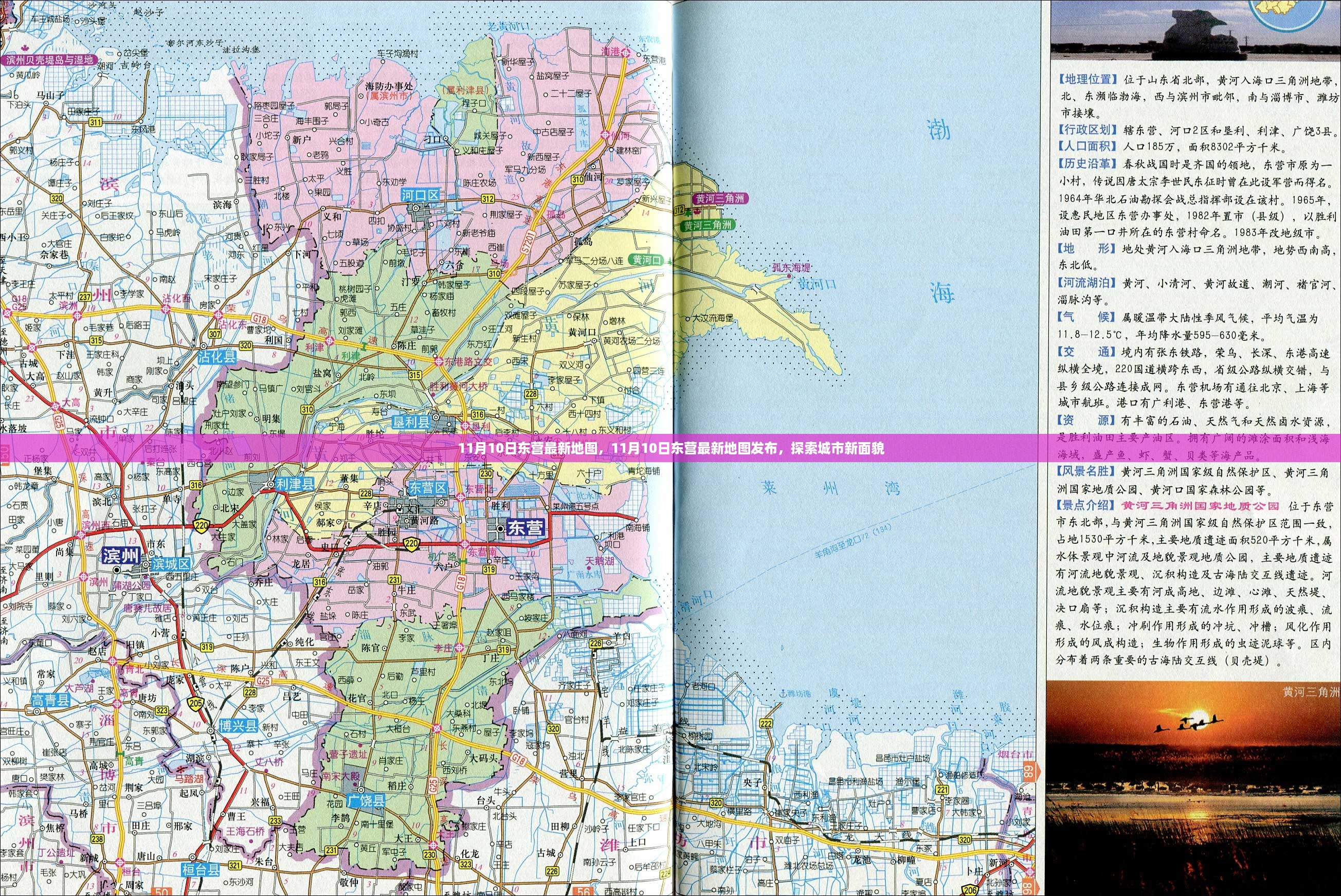1341x896 pixels.
Task: Click the 滨州贝壳堤岛与湿地 purple label
Action: 49,60
